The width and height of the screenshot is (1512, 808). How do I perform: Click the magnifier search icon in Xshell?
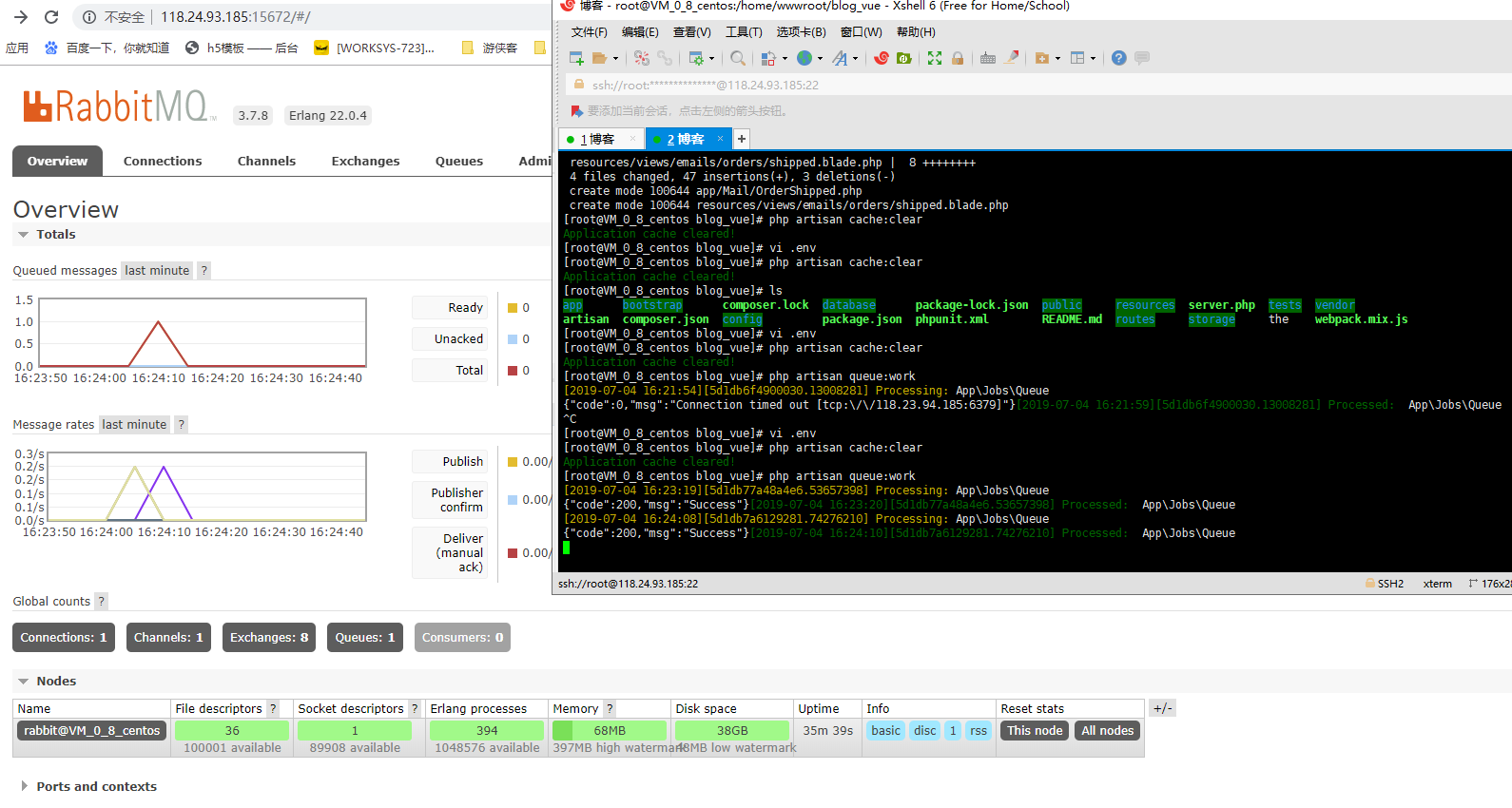[x=738, y=58]
